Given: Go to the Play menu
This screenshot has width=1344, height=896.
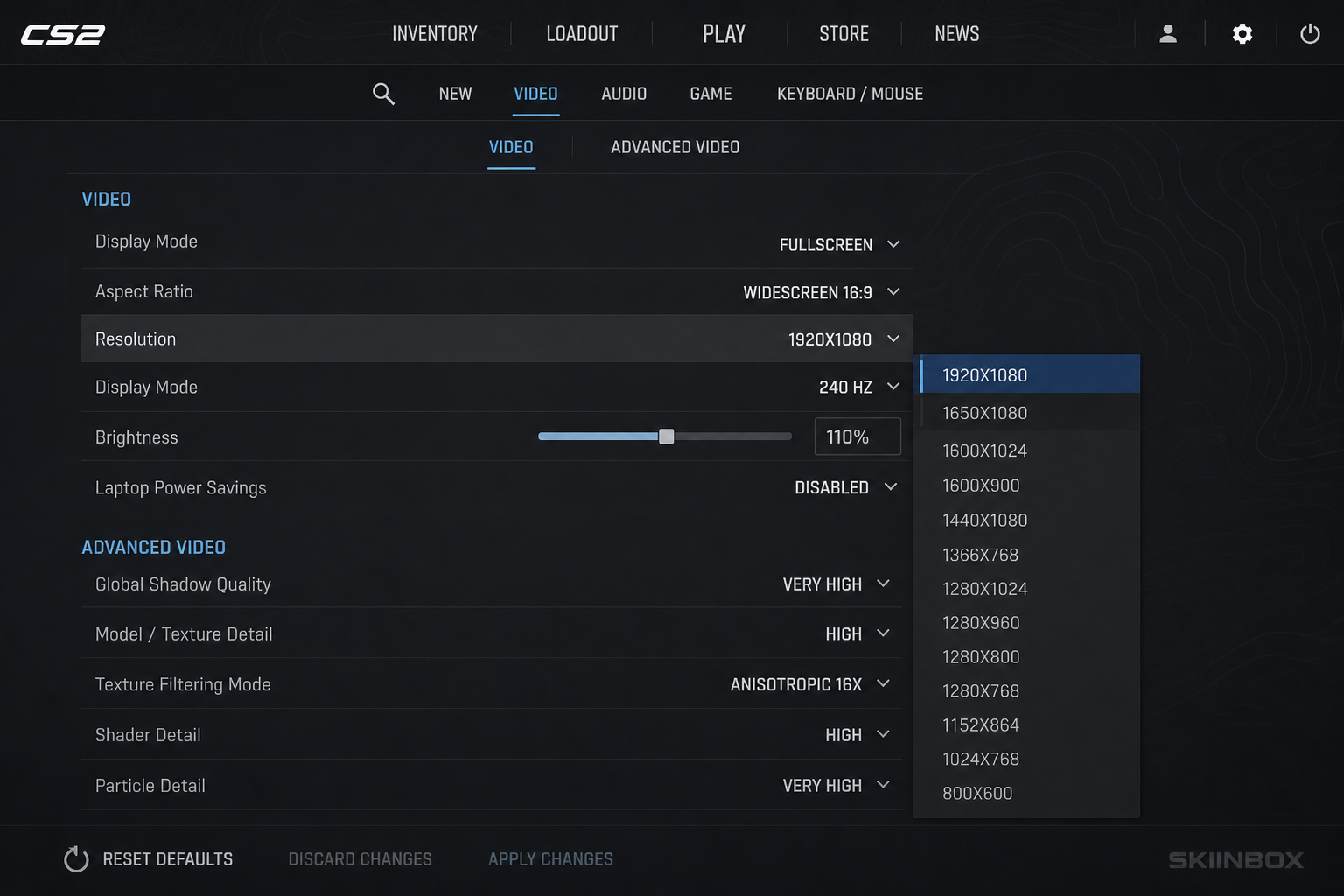Looking at the screenshot, I should [x=724, y=34].
